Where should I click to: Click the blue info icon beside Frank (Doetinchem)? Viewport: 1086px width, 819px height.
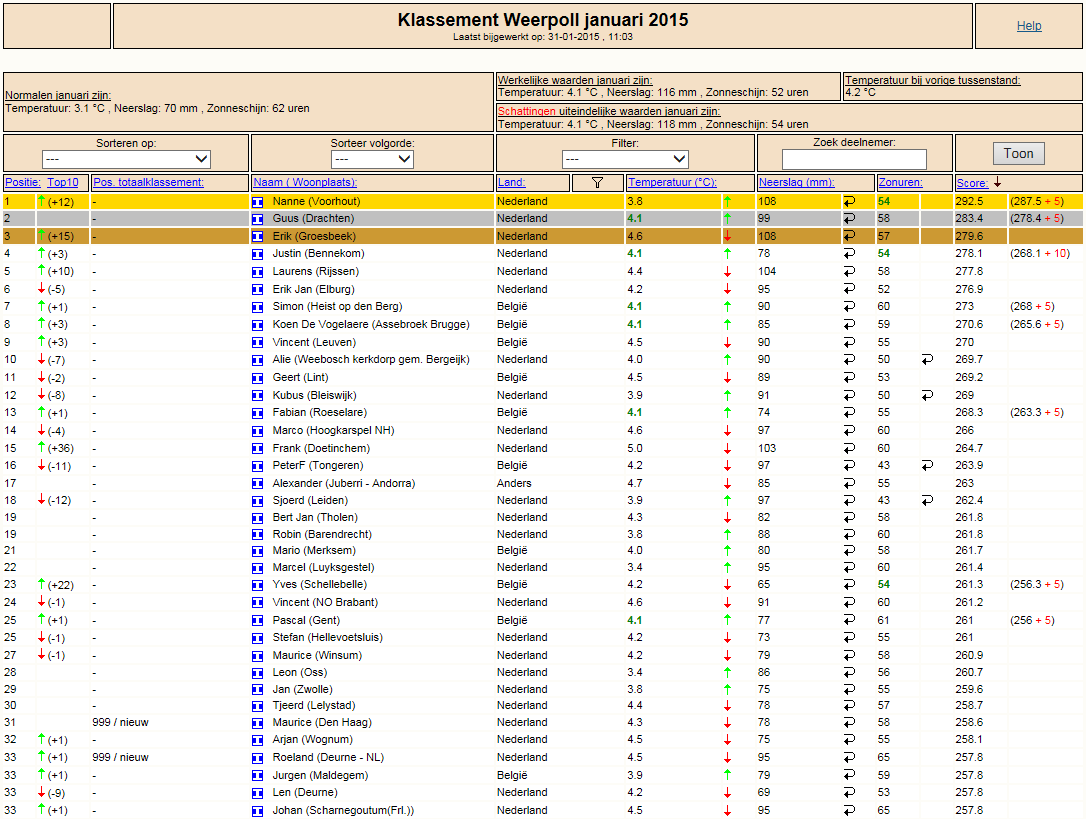(x=258, y=449)
